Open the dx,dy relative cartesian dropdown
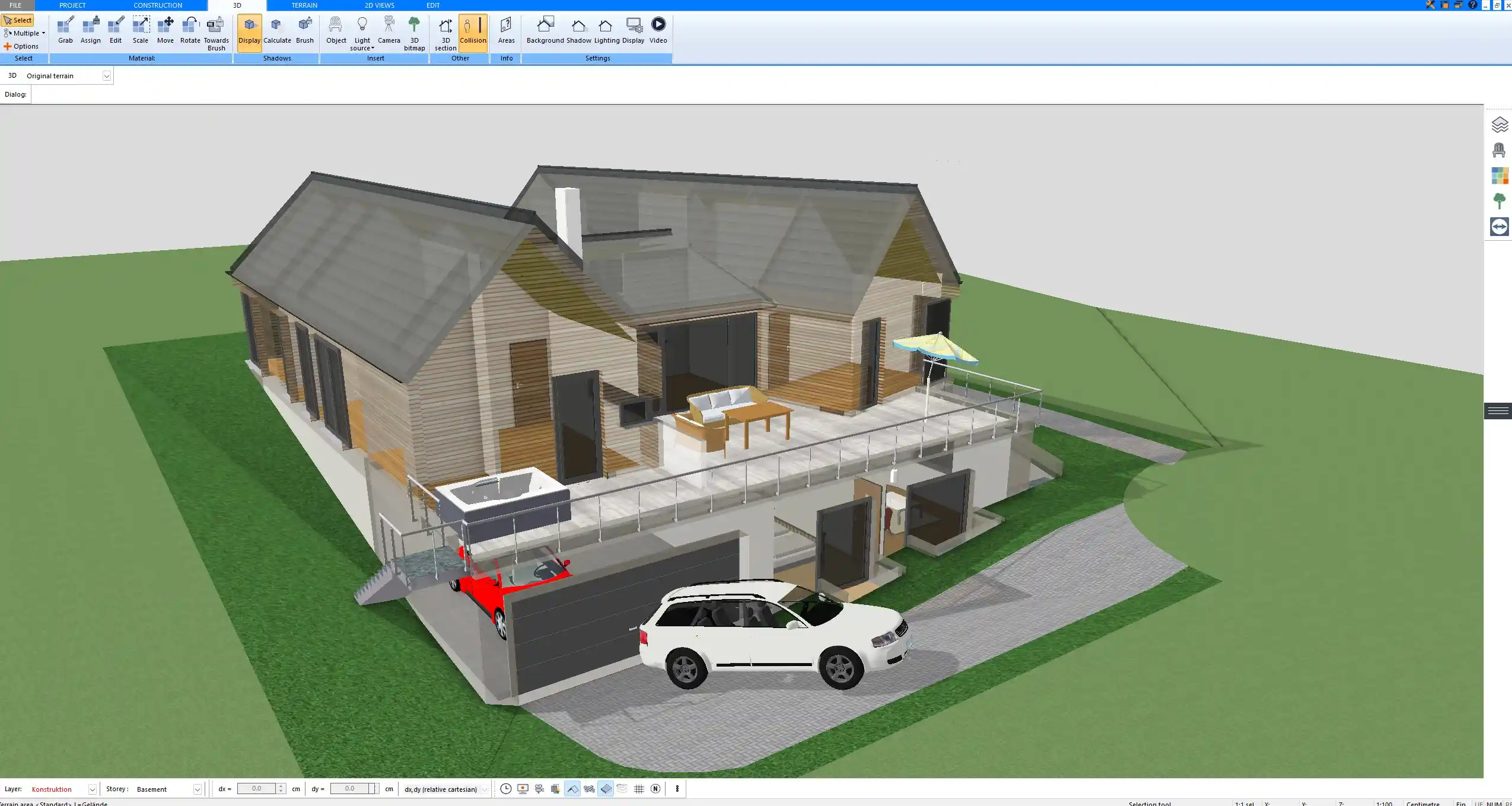 (484, 789)
